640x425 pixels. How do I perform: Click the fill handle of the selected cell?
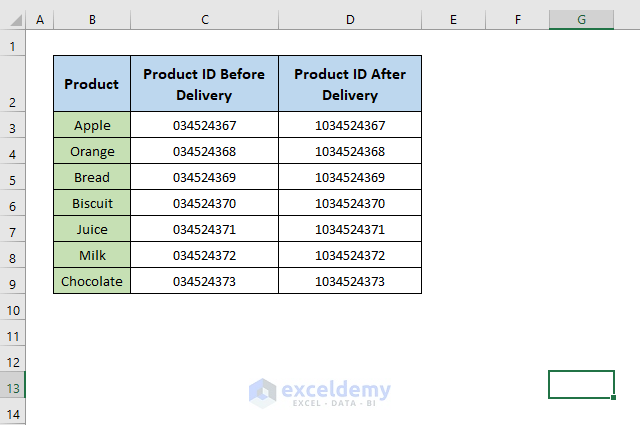click(614, 398)
